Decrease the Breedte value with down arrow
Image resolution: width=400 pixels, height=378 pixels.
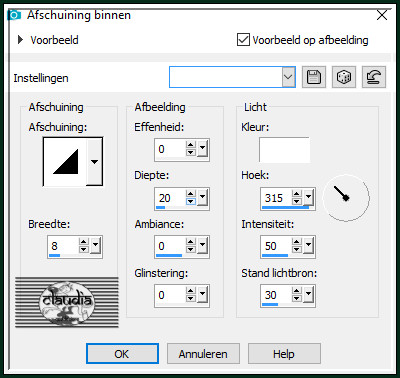click(84, 249)
